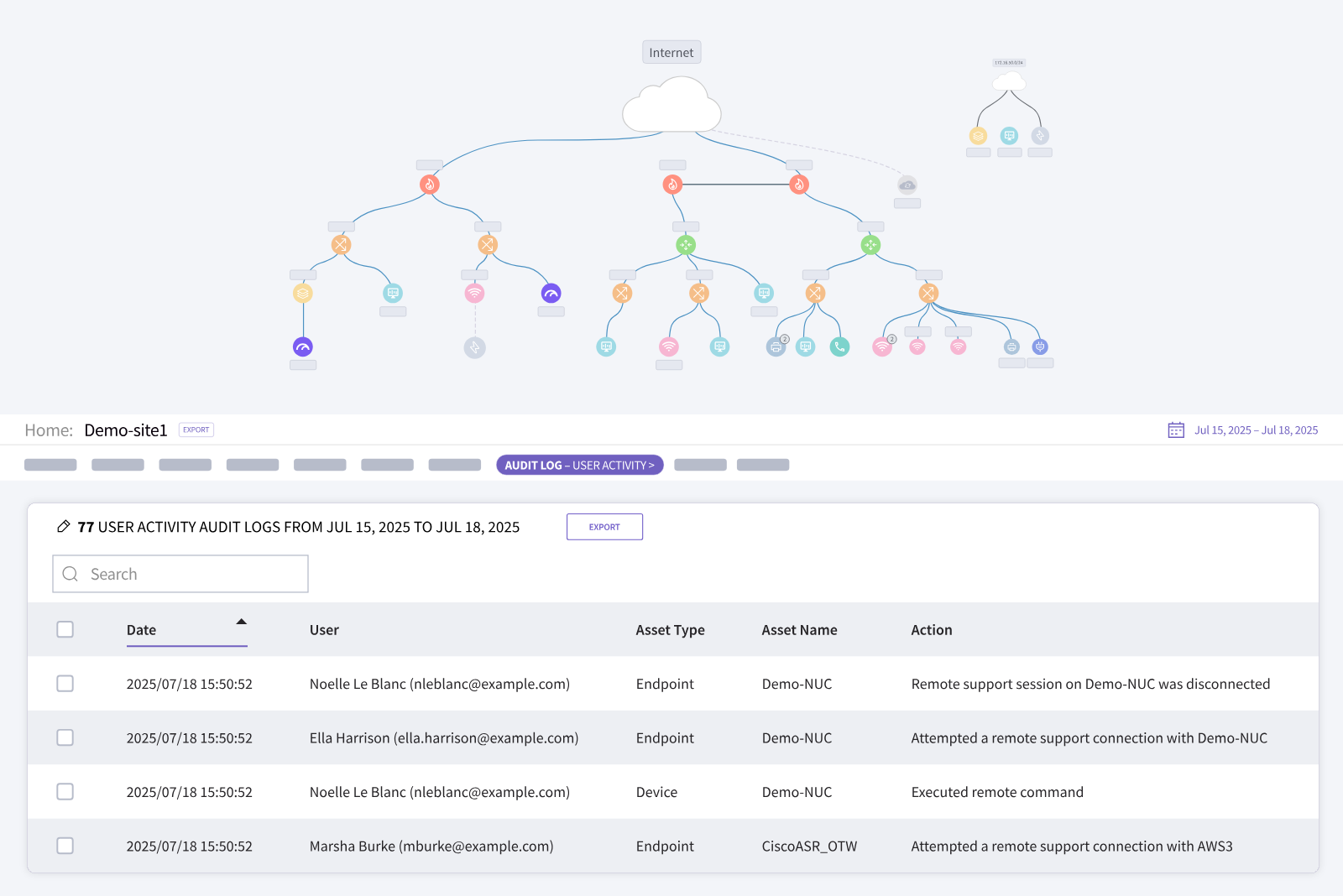Tick the checkbox for Marsha Burke row
1343x896 pixels.
click(65, 846)
